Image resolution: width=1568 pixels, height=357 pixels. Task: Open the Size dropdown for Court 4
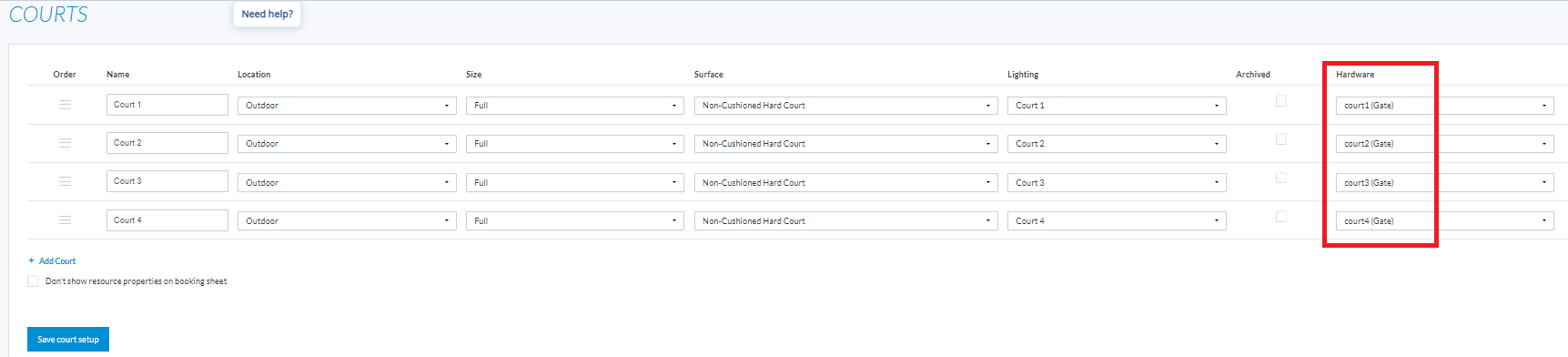[x=574, y=221]
